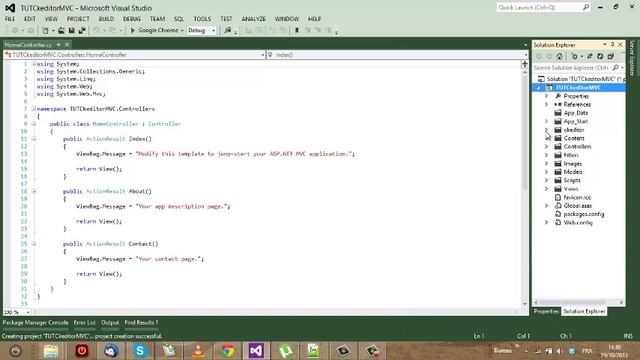Pin the Solution Explorer panel
This screenshot has width=640, height=360.
coord(612,44)
